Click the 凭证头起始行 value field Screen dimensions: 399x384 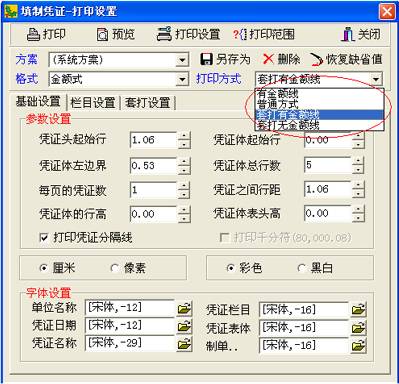click(153, 140)
